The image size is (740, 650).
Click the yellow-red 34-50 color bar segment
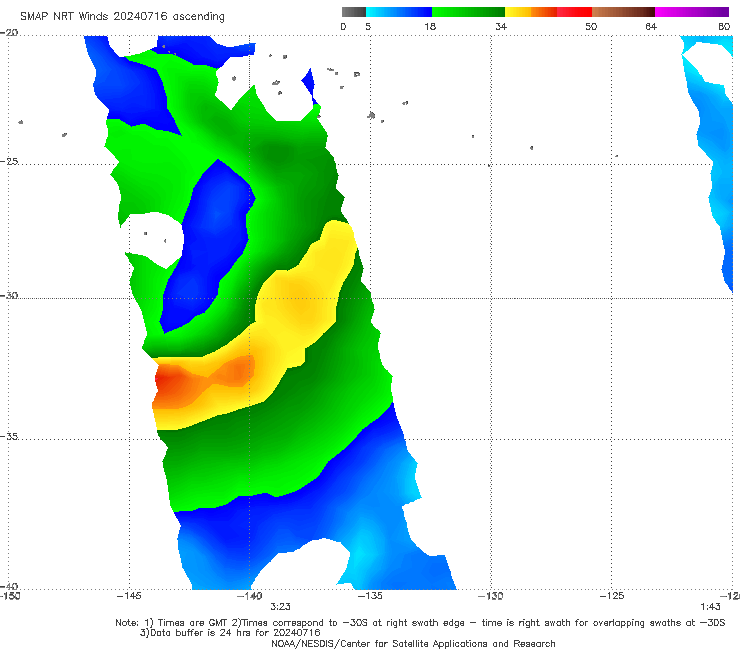coord(548,12)
